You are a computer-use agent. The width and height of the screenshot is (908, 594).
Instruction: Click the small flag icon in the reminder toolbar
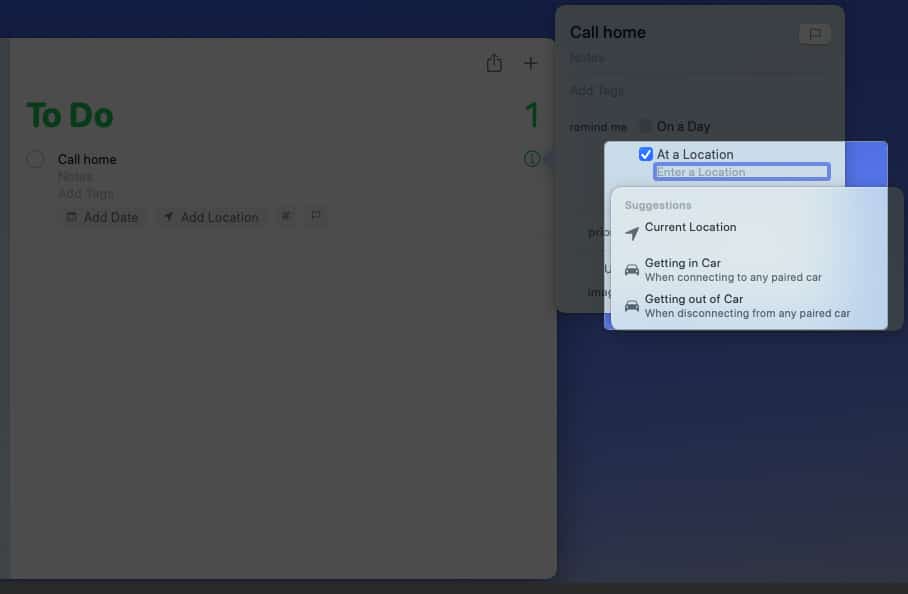[x=315, y=216]
